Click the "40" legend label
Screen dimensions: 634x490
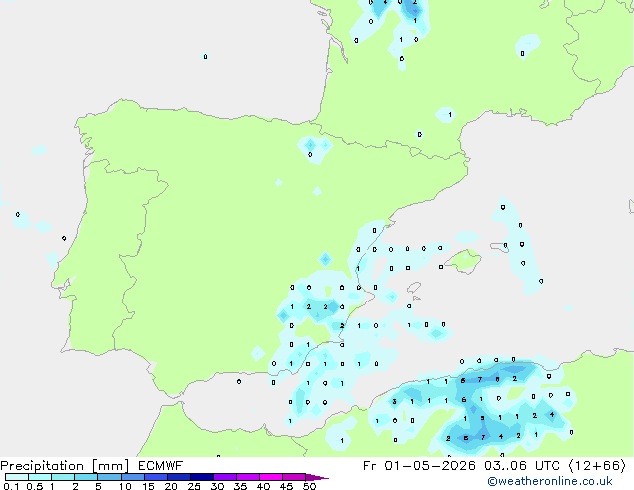[263, 486]
